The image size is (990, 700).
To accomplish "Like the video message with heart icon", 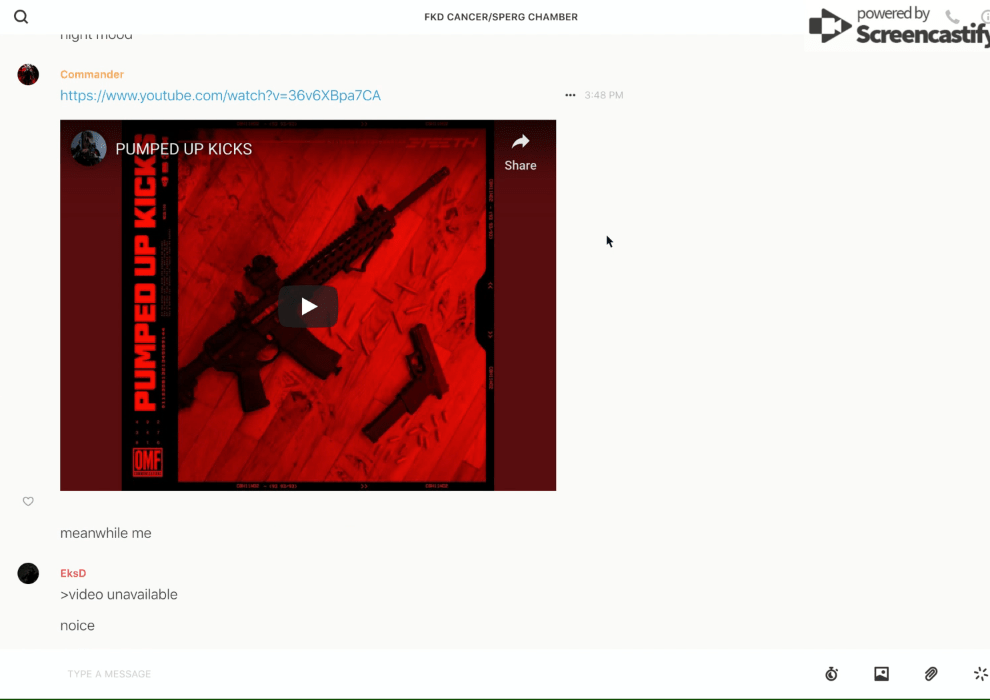I will 28,501.
